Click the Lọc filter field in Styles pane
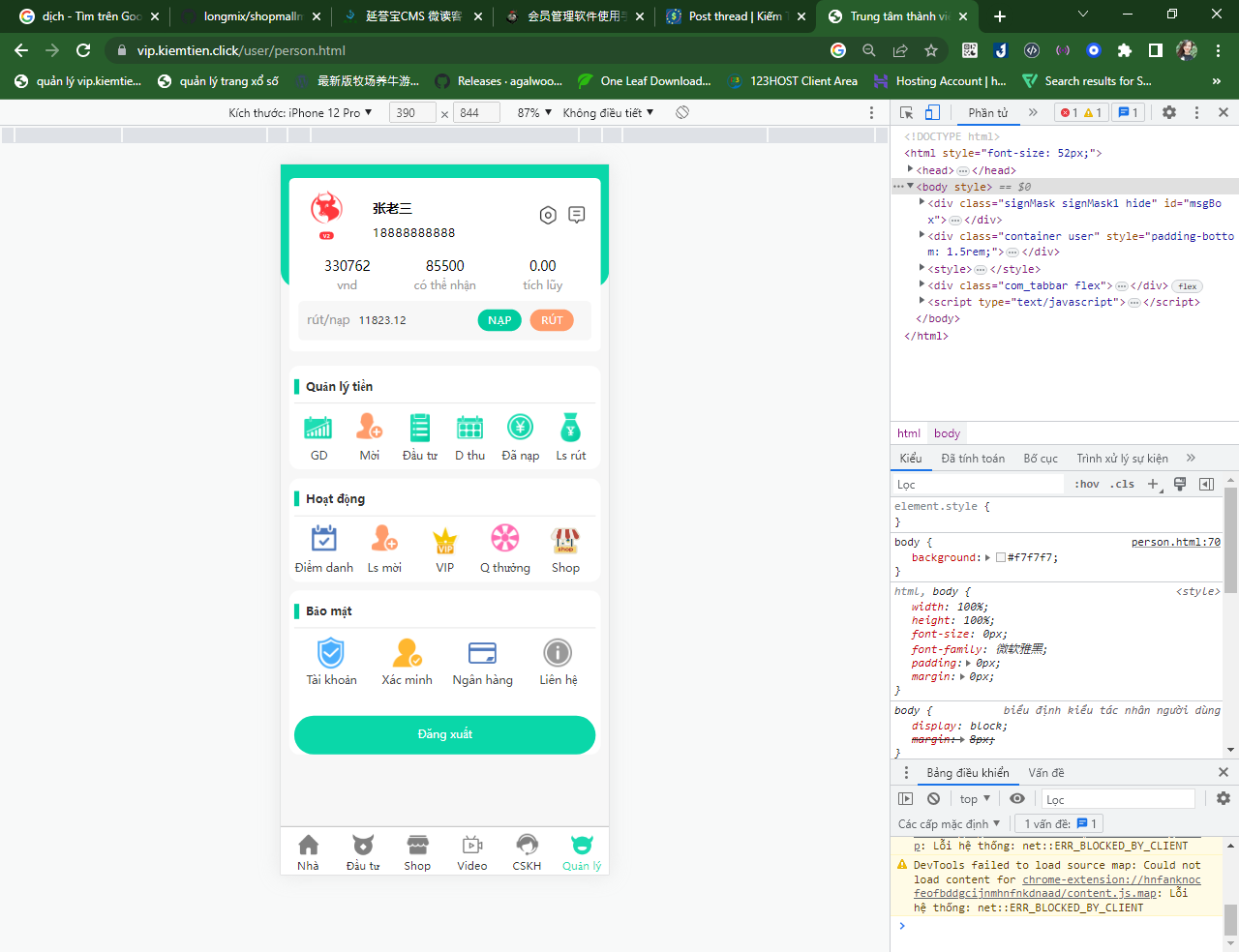Image resolution: width=1239 pixels, height=952 pixels. coord(978,484)
